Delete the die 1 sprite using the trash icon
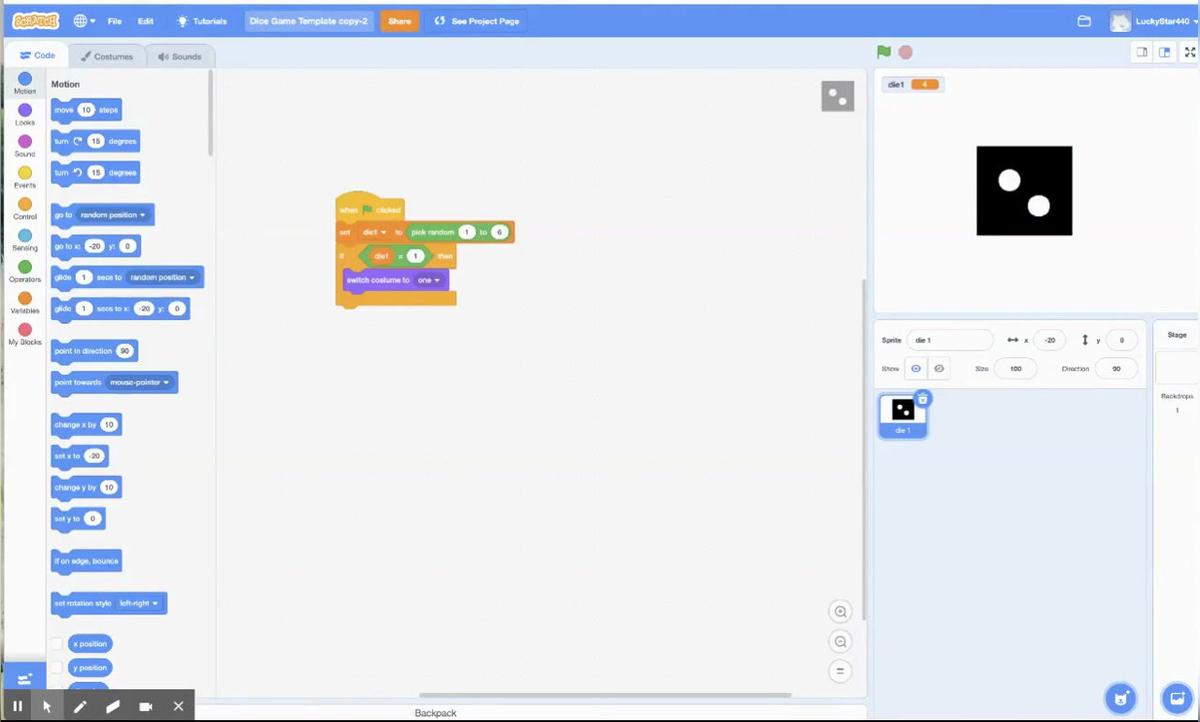The image size is (1200, 722). (923, 399)
